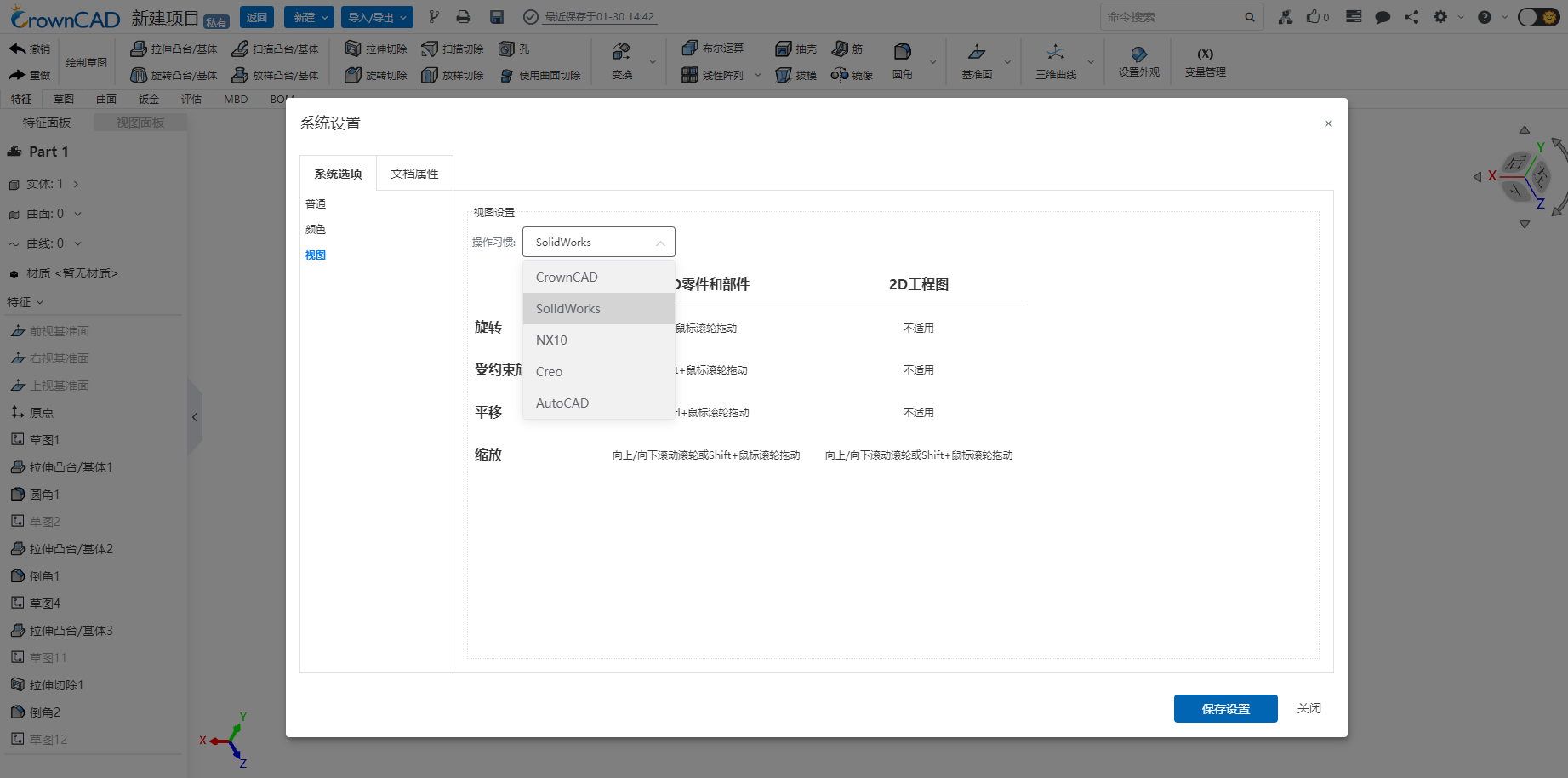
Task: Select the 使用曲面切除 tool
Action: 539,75
